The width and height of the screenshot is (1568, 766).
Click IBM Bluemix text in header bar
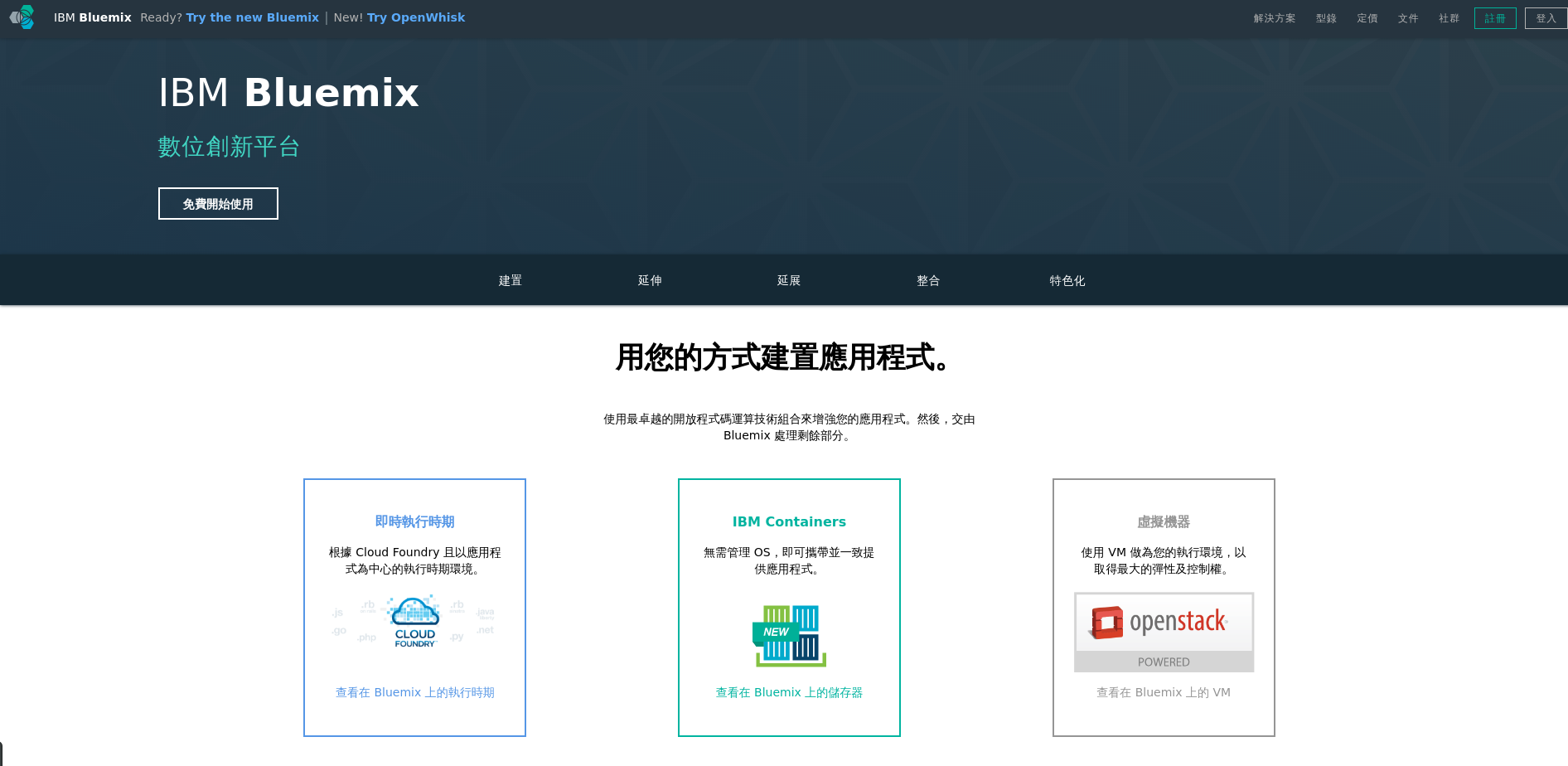[x=93, y=17]
